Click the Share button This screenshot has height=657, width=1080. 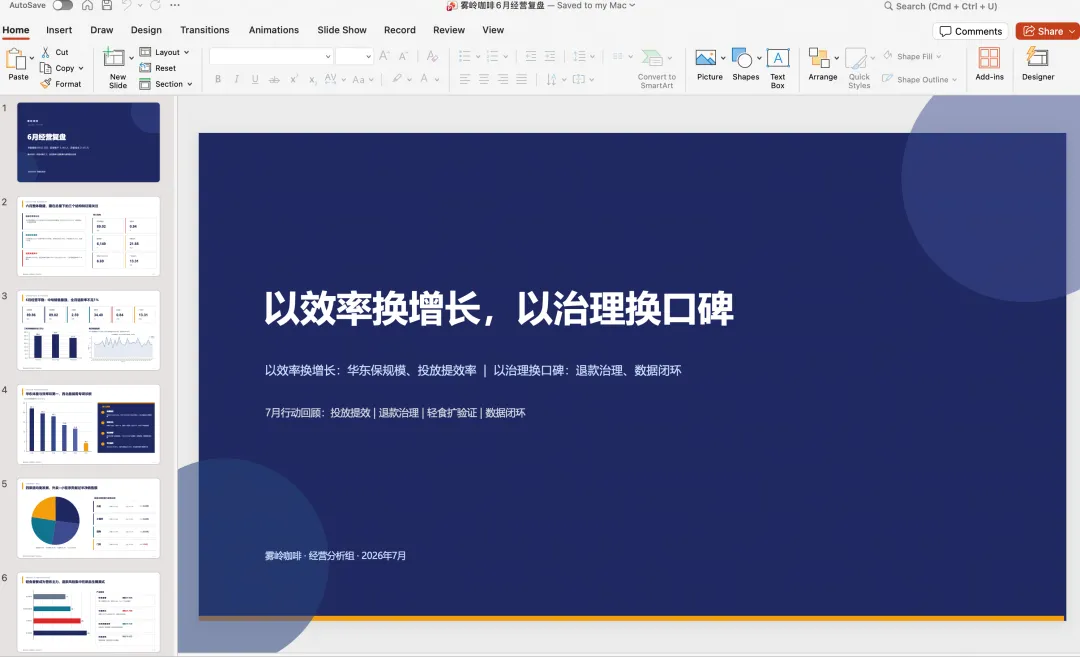point(1048,31)
